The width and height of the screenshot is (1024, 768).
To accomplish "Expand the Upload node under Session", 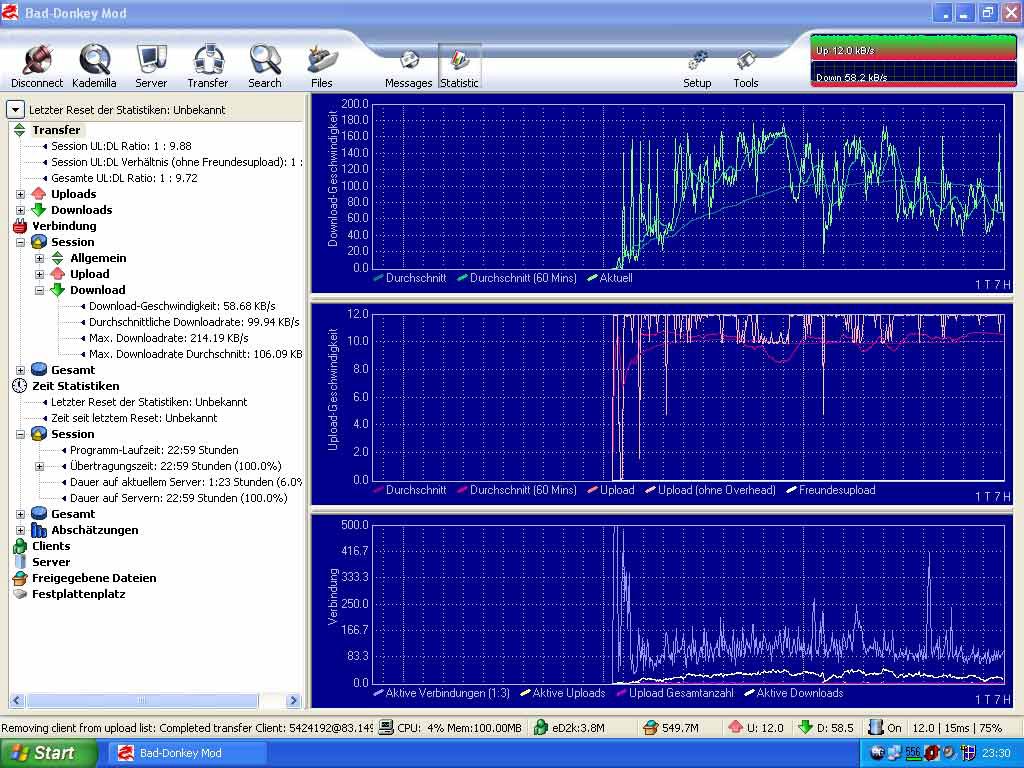I will 39,274.
